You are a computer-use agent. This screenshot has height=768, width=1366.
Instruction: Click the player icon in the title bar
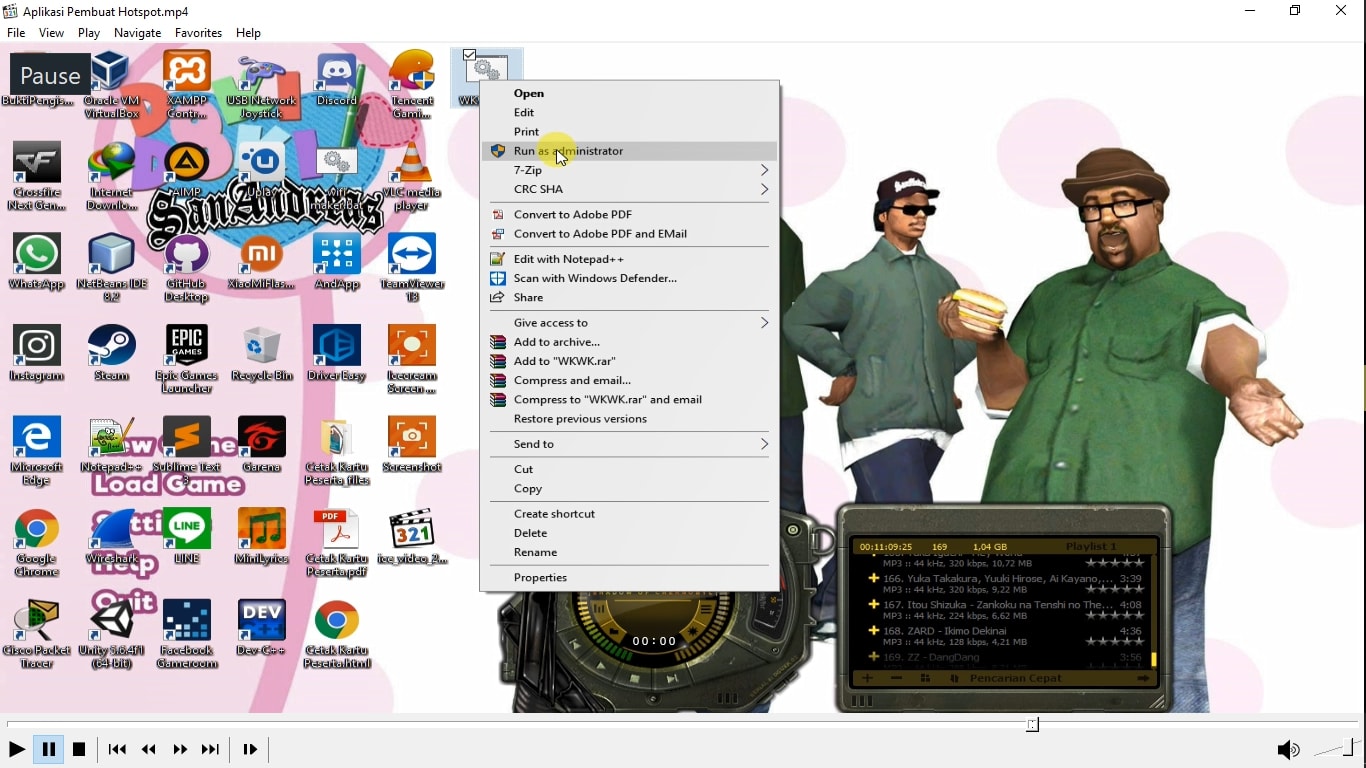10,11
